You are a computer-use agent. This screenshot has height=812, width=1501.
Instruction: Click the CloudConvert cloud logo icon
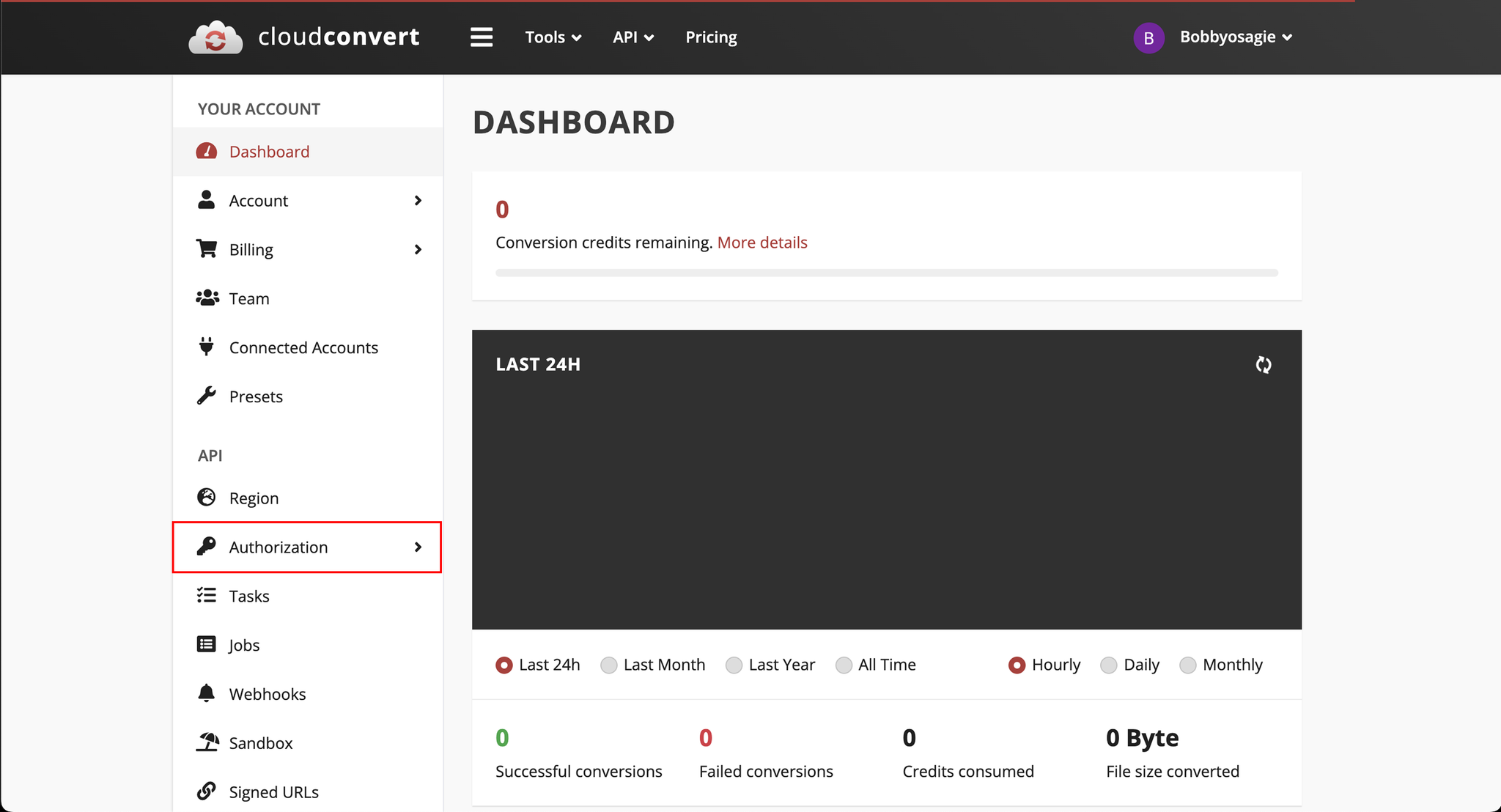215,37
